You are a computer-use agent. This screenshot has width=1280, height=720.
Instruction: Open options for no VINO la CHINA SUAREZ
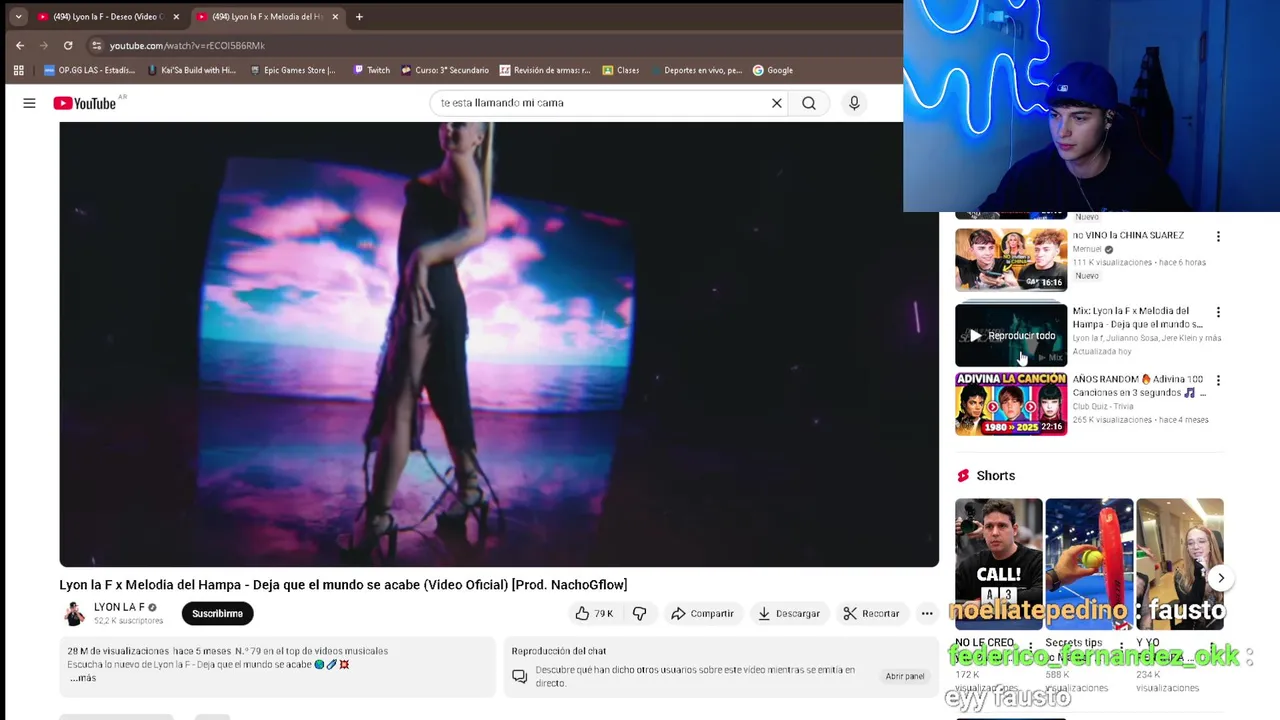1218,237
